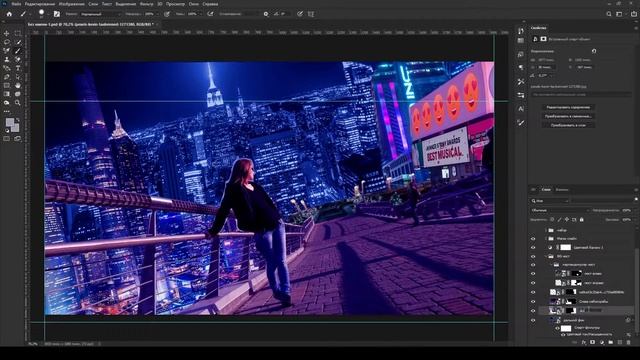Click the Редактировать содержимое button
This screenshot has height=360, width=640.
point(568,107)
